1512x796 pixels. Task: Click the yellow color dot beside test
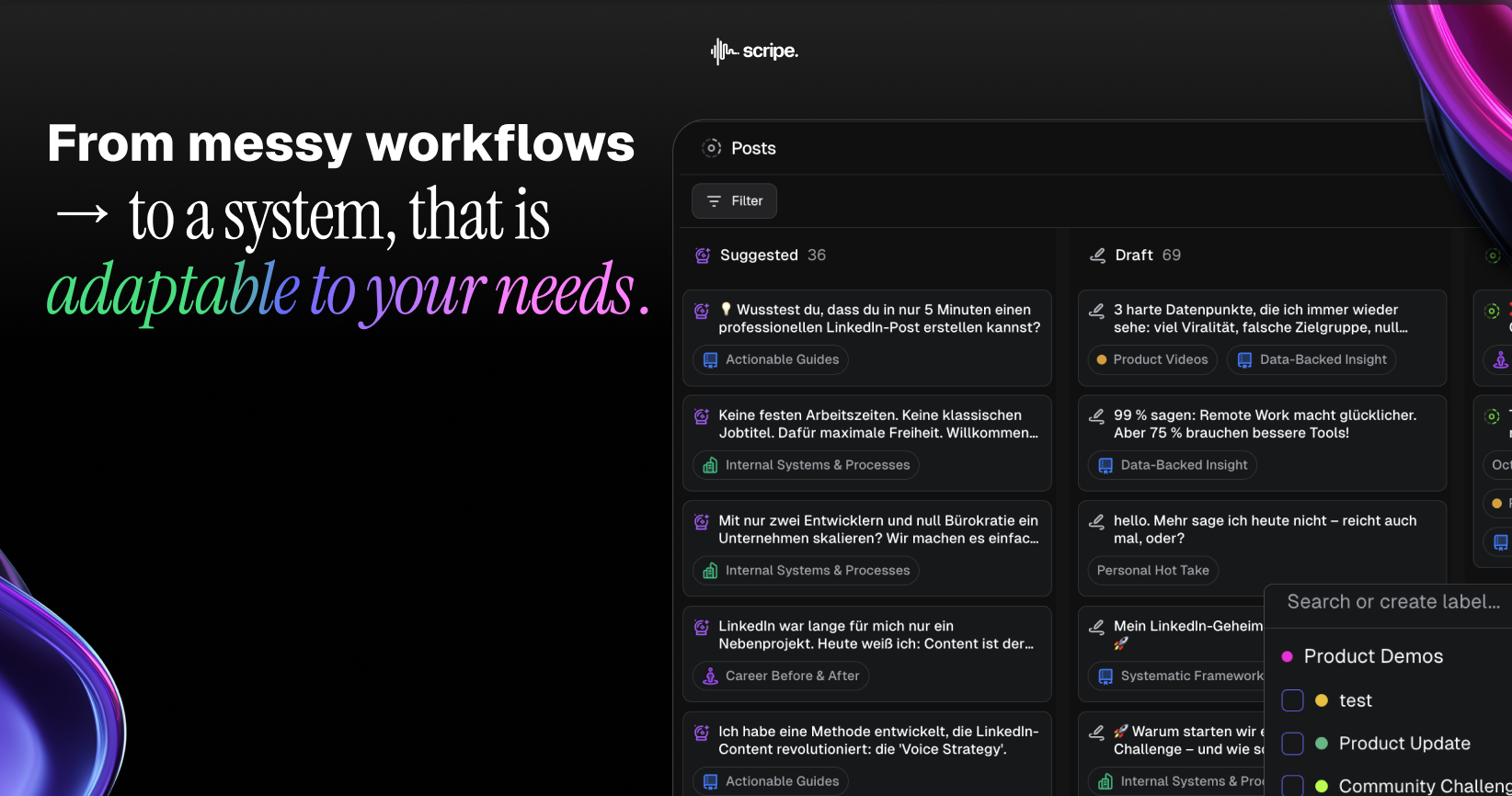click(x=1322, y=700)
